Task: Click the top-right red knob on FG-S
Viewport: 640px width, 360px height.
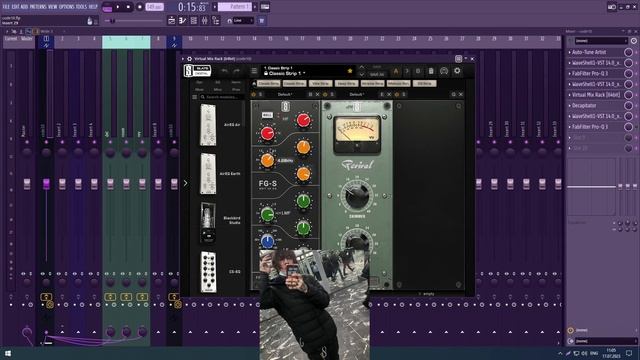Action: 303,120
